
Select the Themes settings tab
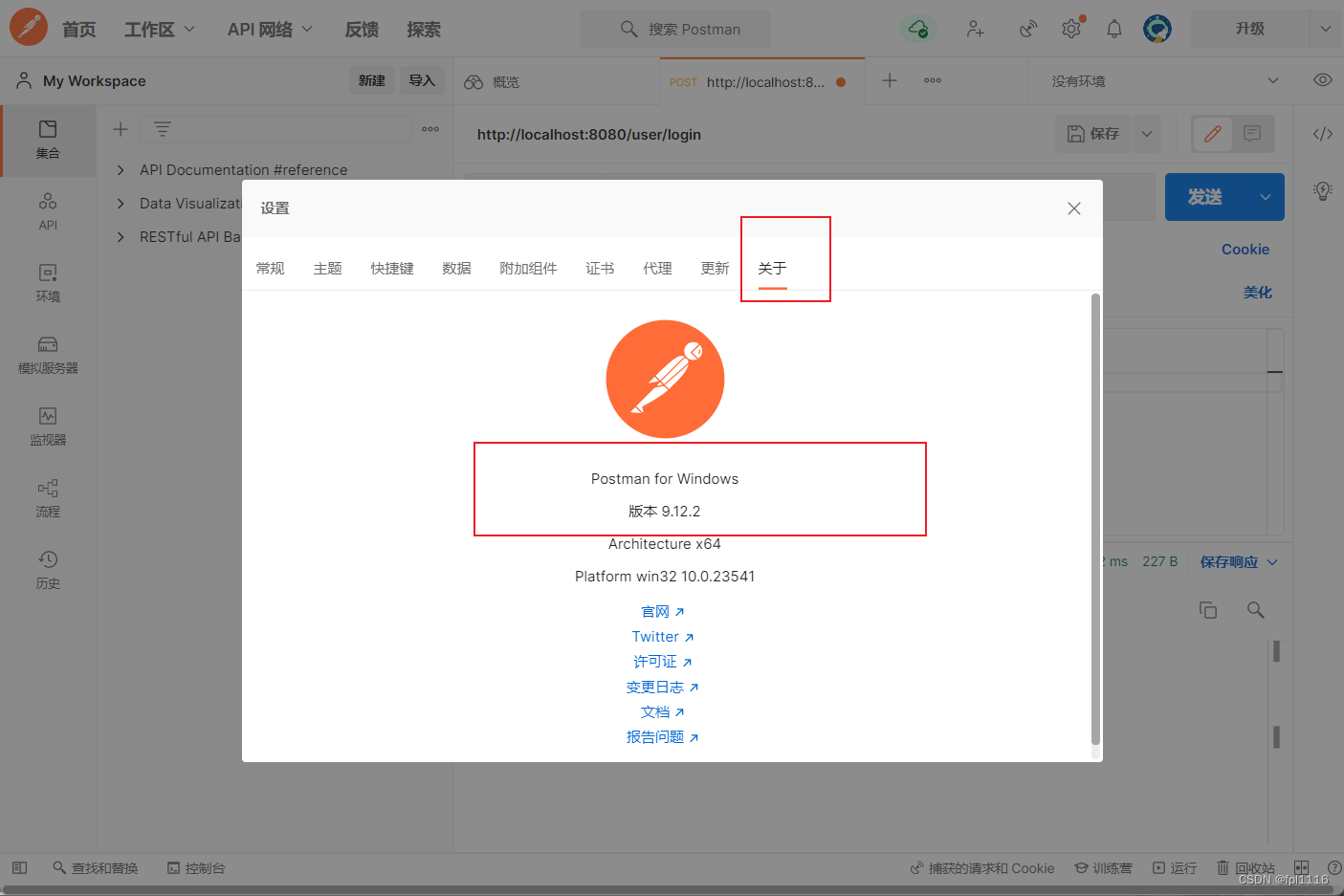[x=328, y=269]
